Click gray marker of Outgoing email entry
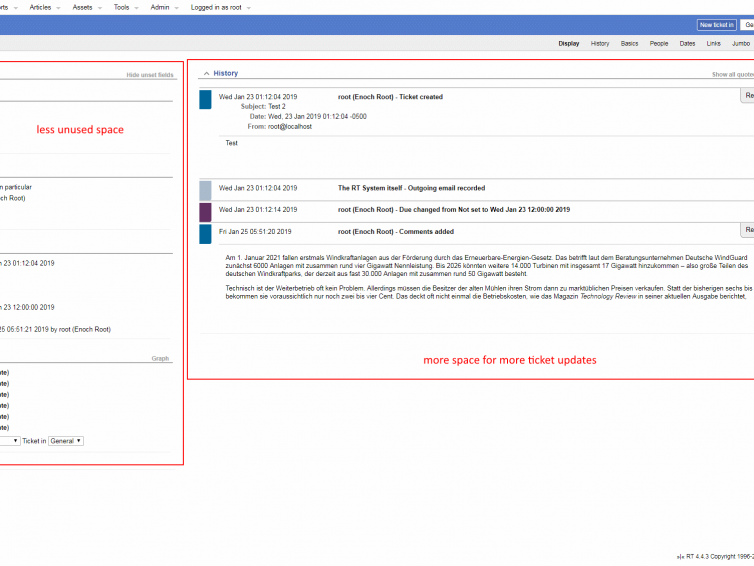754x566 pixels. pyautogui.click(x=205, y=189)
